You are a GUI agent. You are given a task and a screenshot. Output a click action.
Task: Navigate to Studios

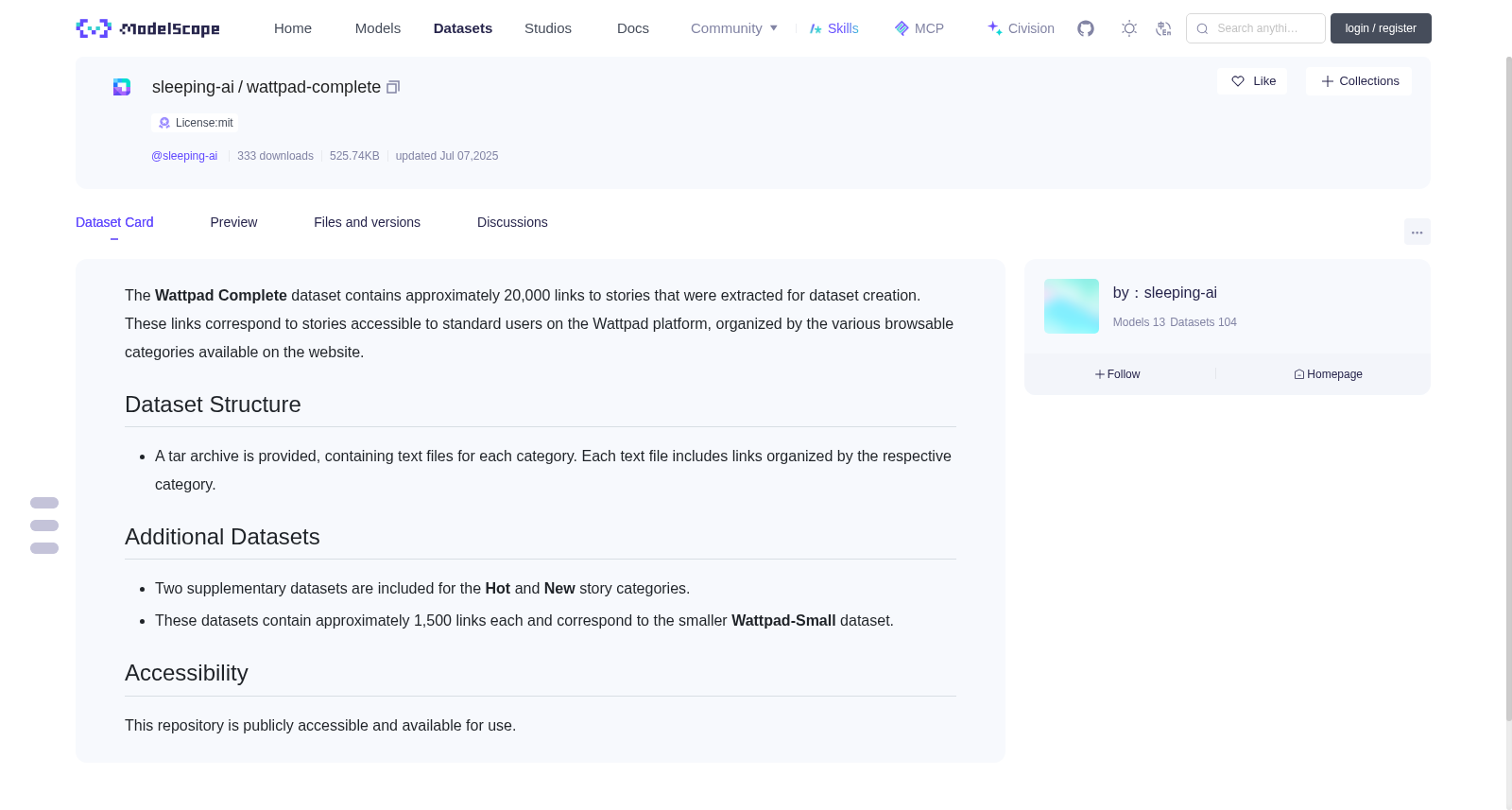point(548,28)
